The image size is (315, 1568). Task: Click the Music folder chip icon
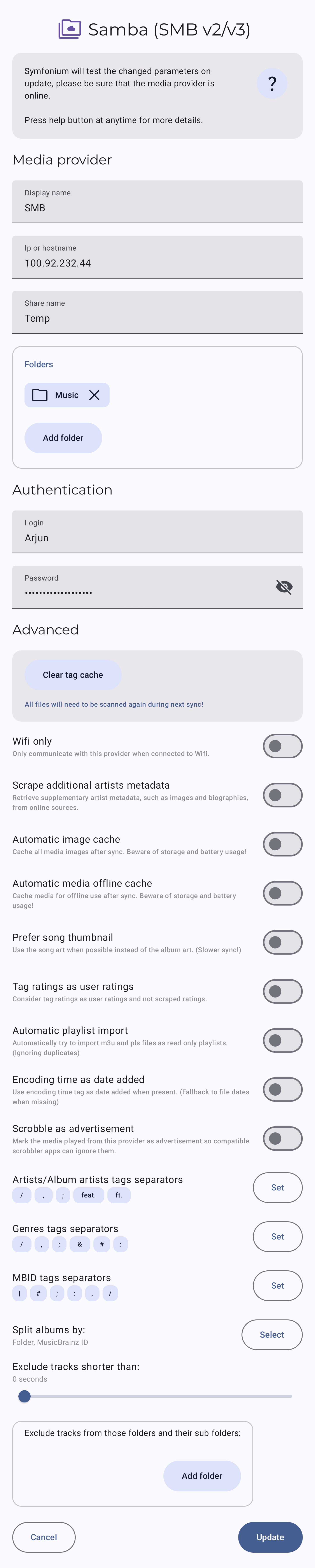40,395
